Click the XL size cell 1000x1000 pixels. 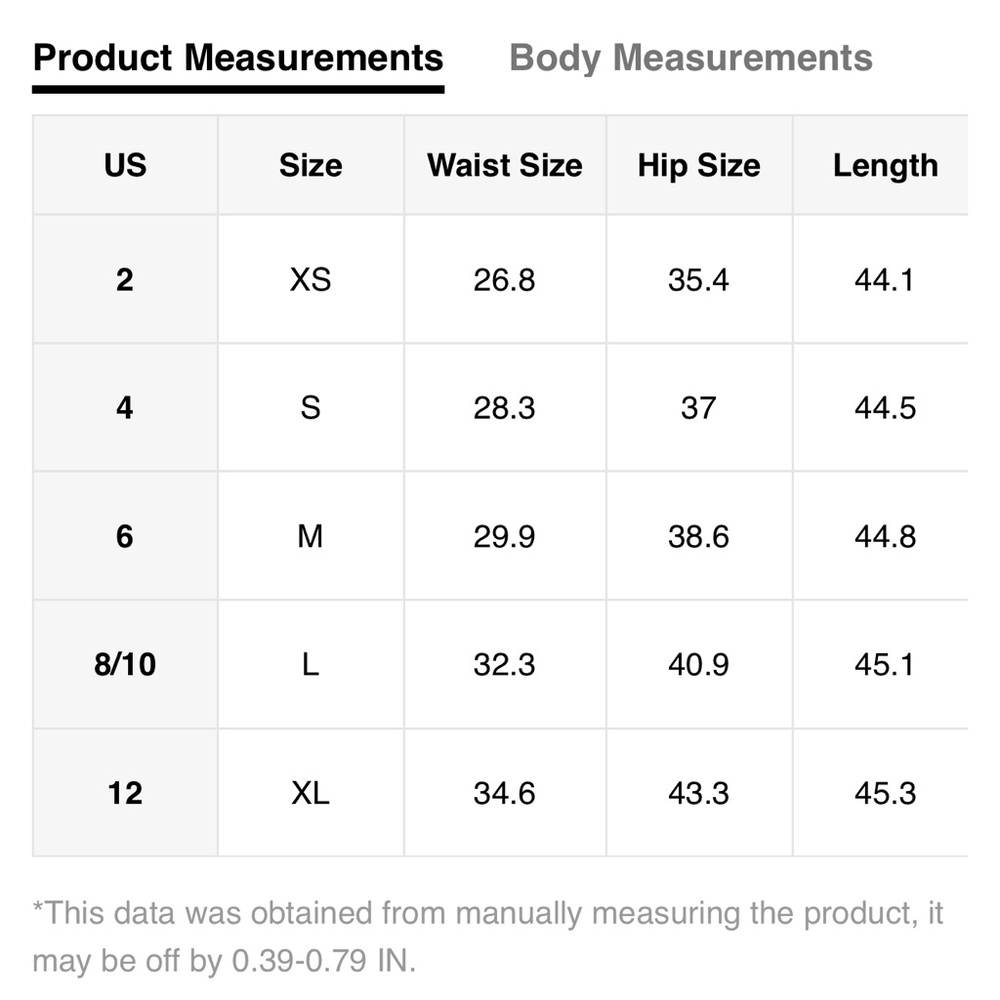click(x=310, y=794)
